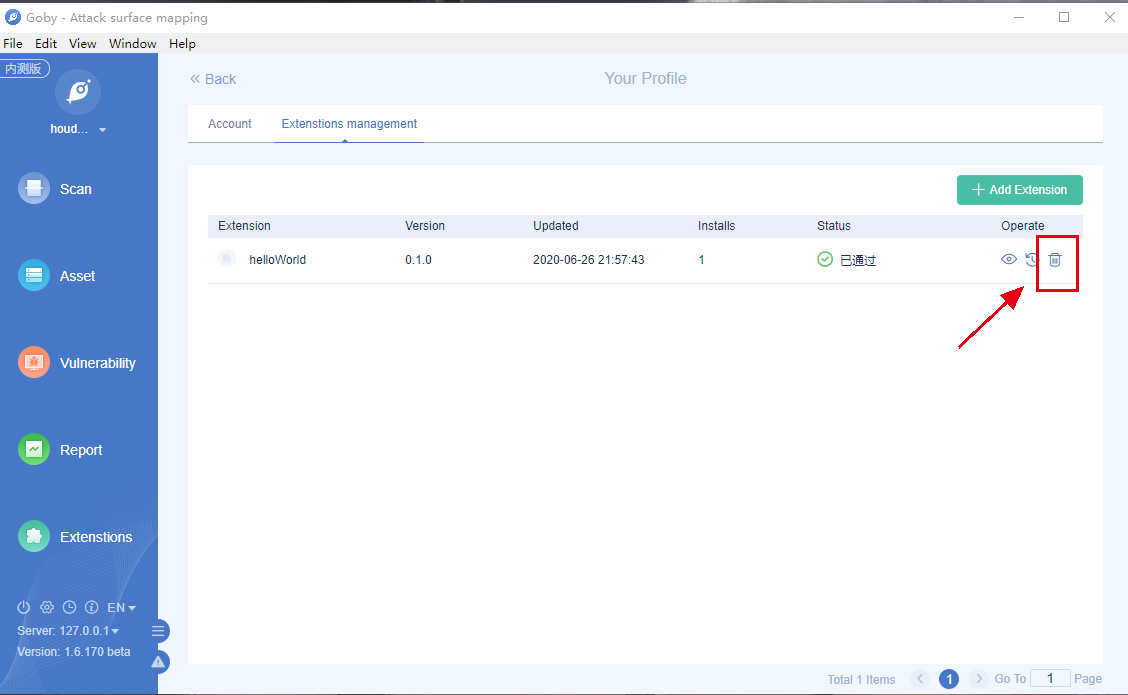Minimize the Goby window
1128x695 pixels.
click(x=1019, y=17)
